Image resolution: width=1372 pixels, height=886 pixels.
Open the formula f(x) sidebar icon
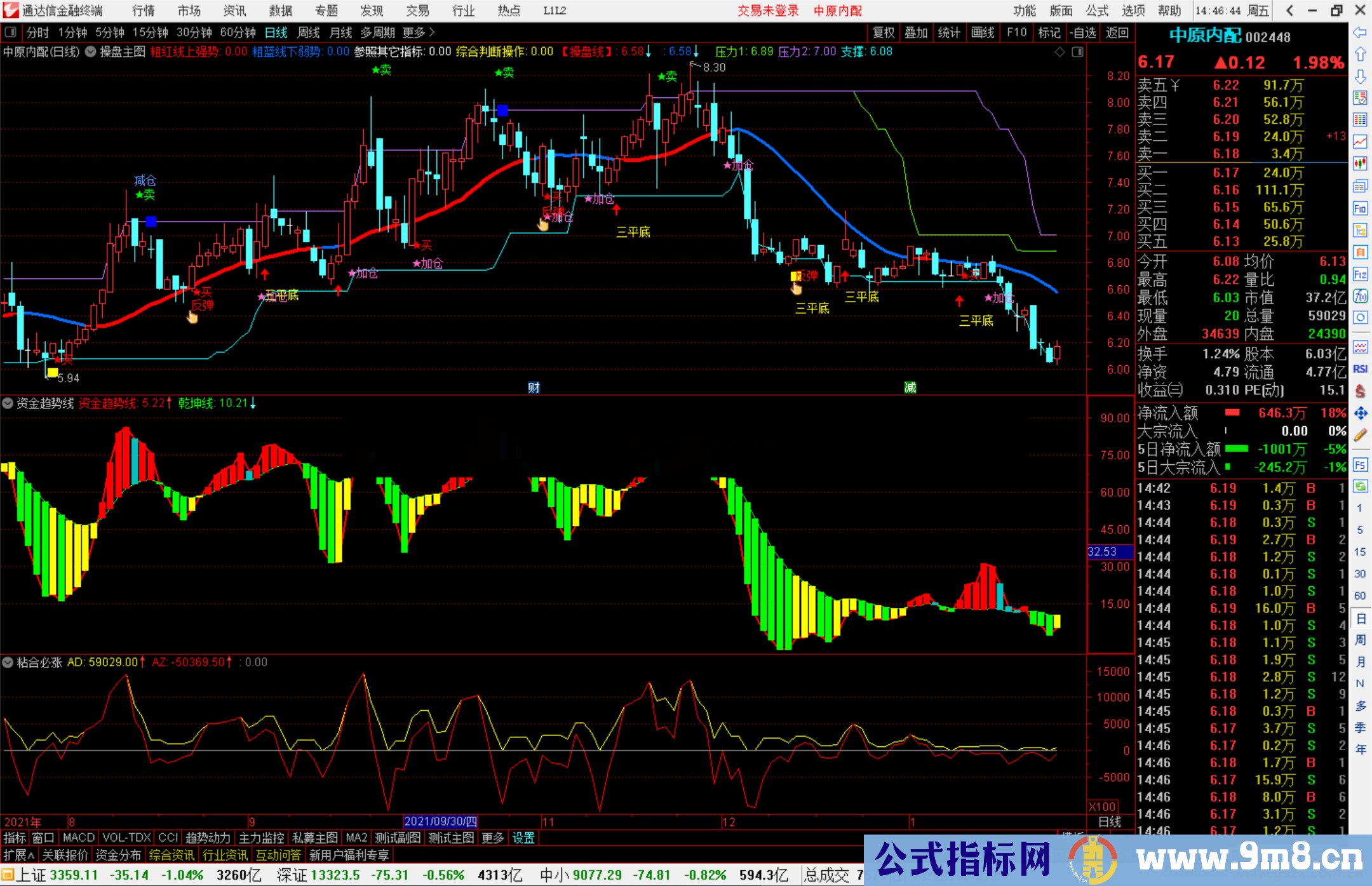point(1360,296)
